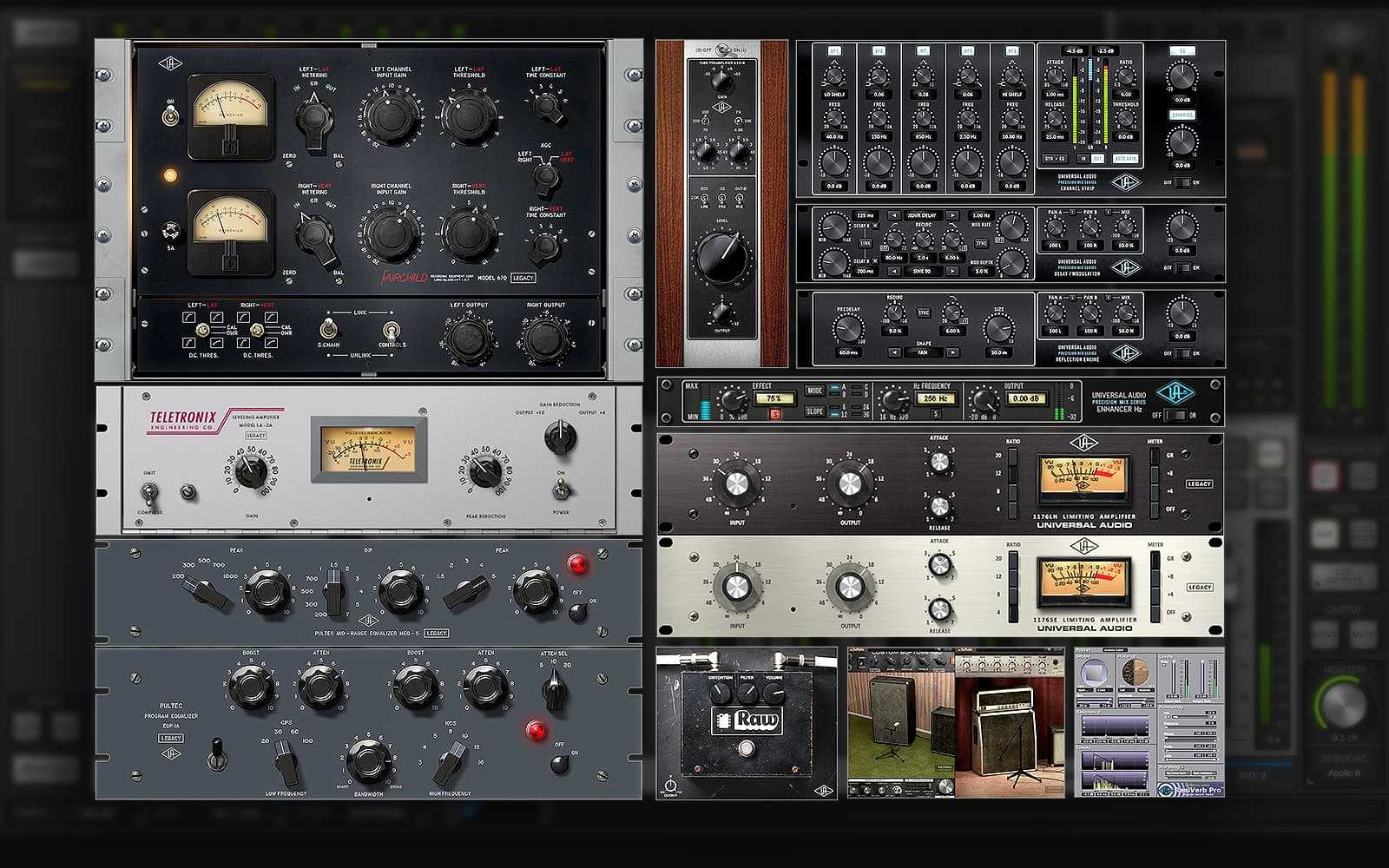
Task: Open the SHAPE selector on the Reflection Engine
Action: coord(923,352)
